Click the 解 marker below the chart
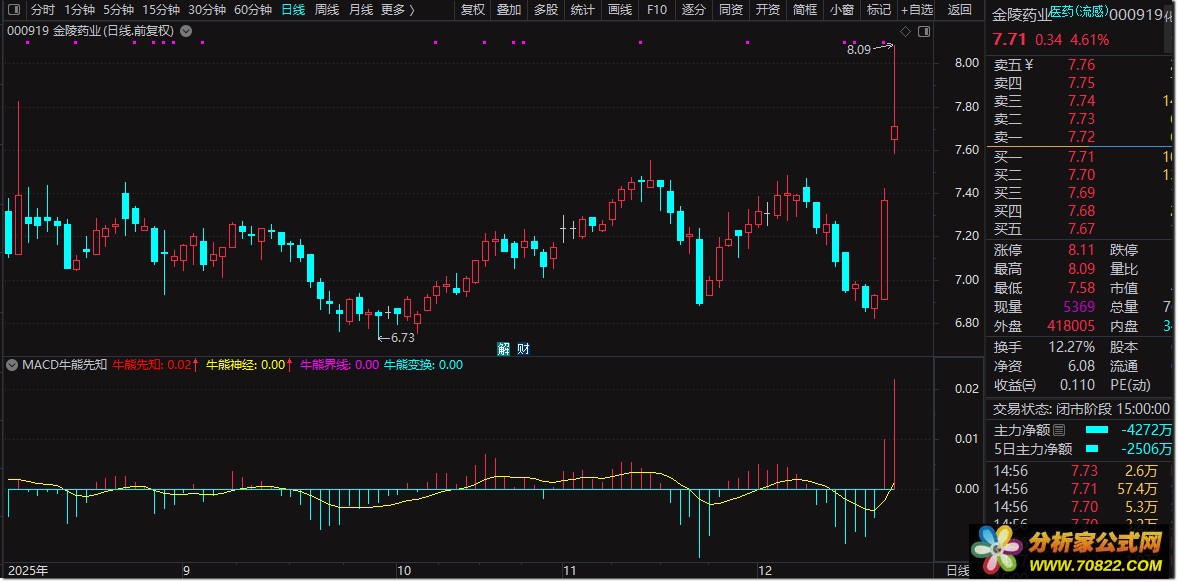1179x582 pixels. click(503, 349)
